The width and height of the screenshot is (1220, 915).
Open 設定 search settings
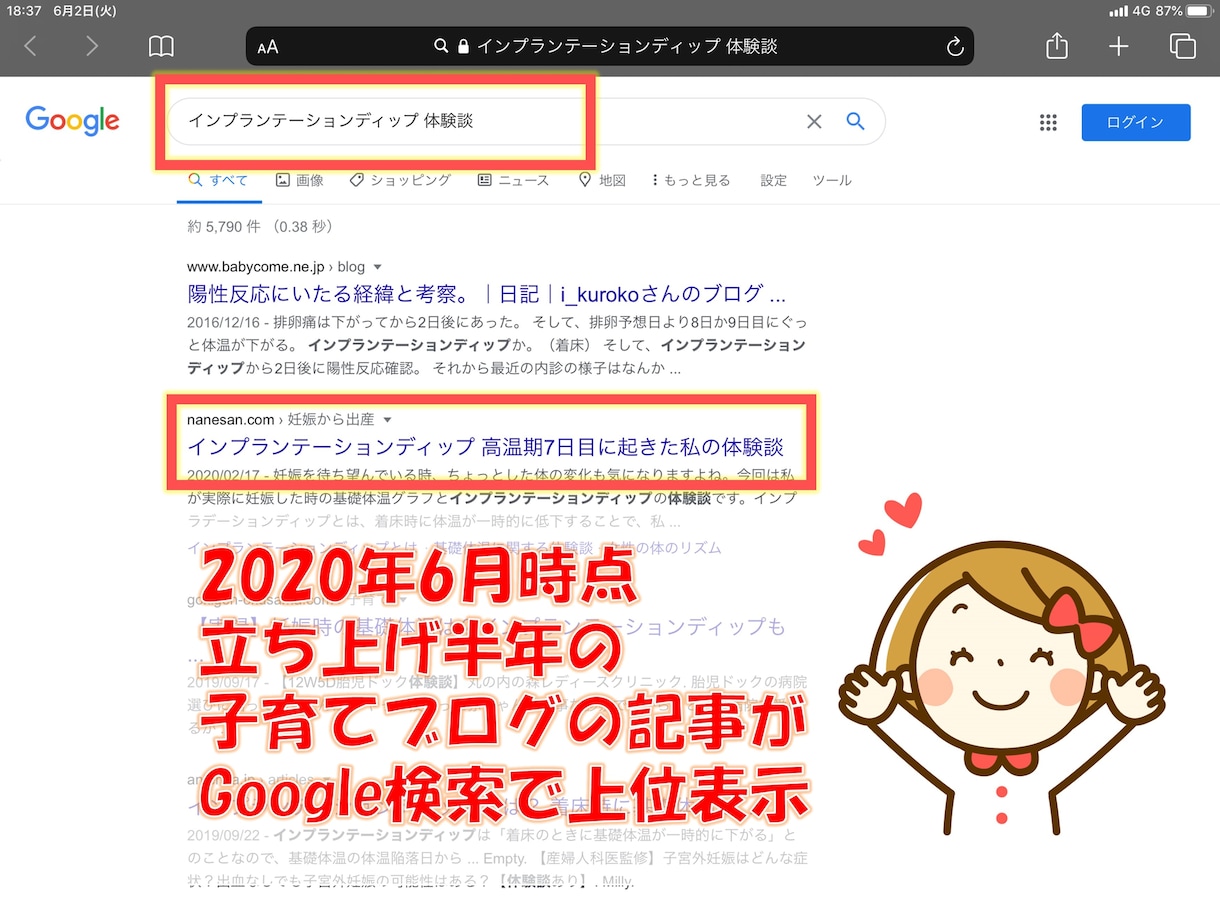774,180
